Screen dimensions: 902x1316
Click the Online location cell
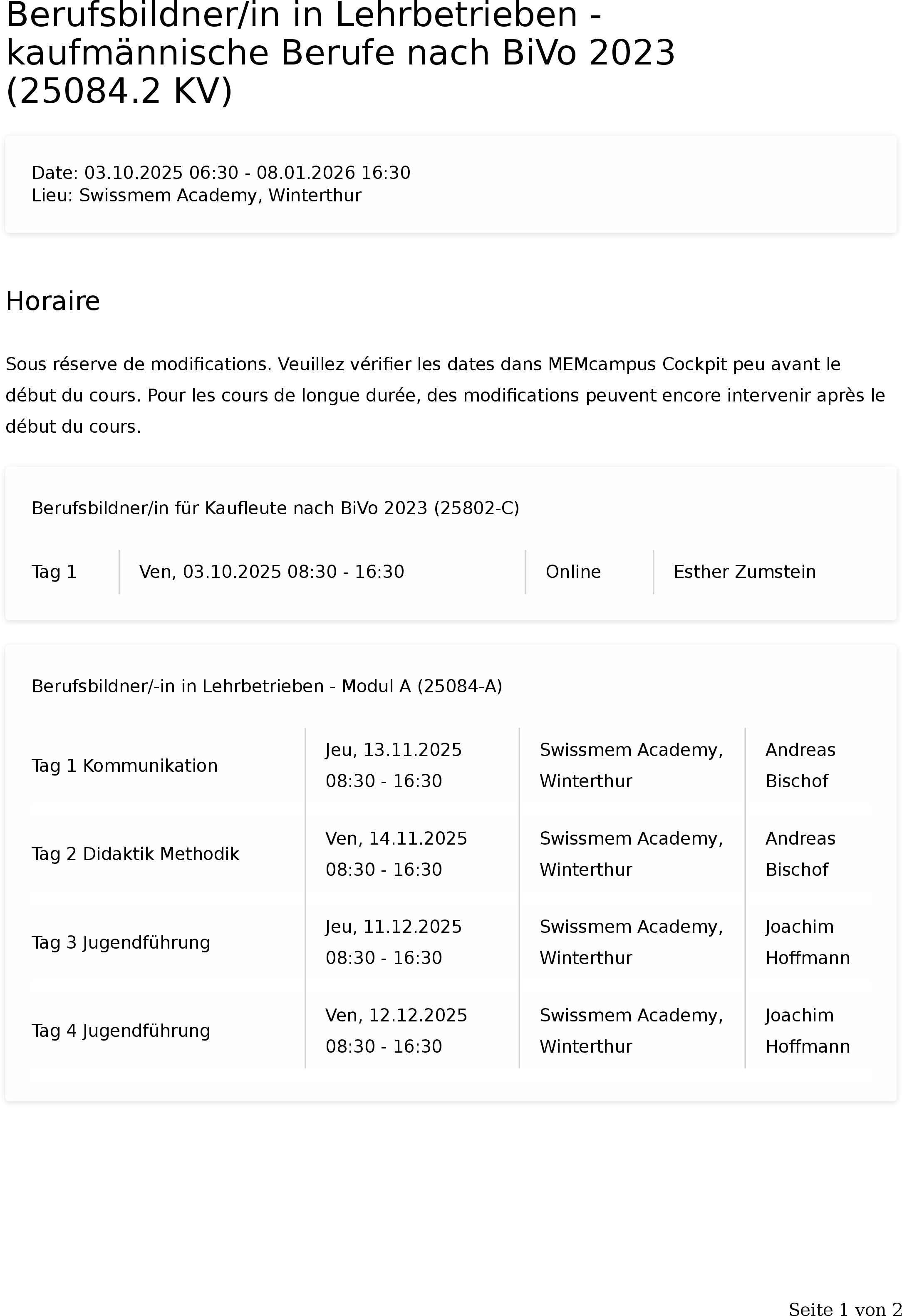pos(573,572)
